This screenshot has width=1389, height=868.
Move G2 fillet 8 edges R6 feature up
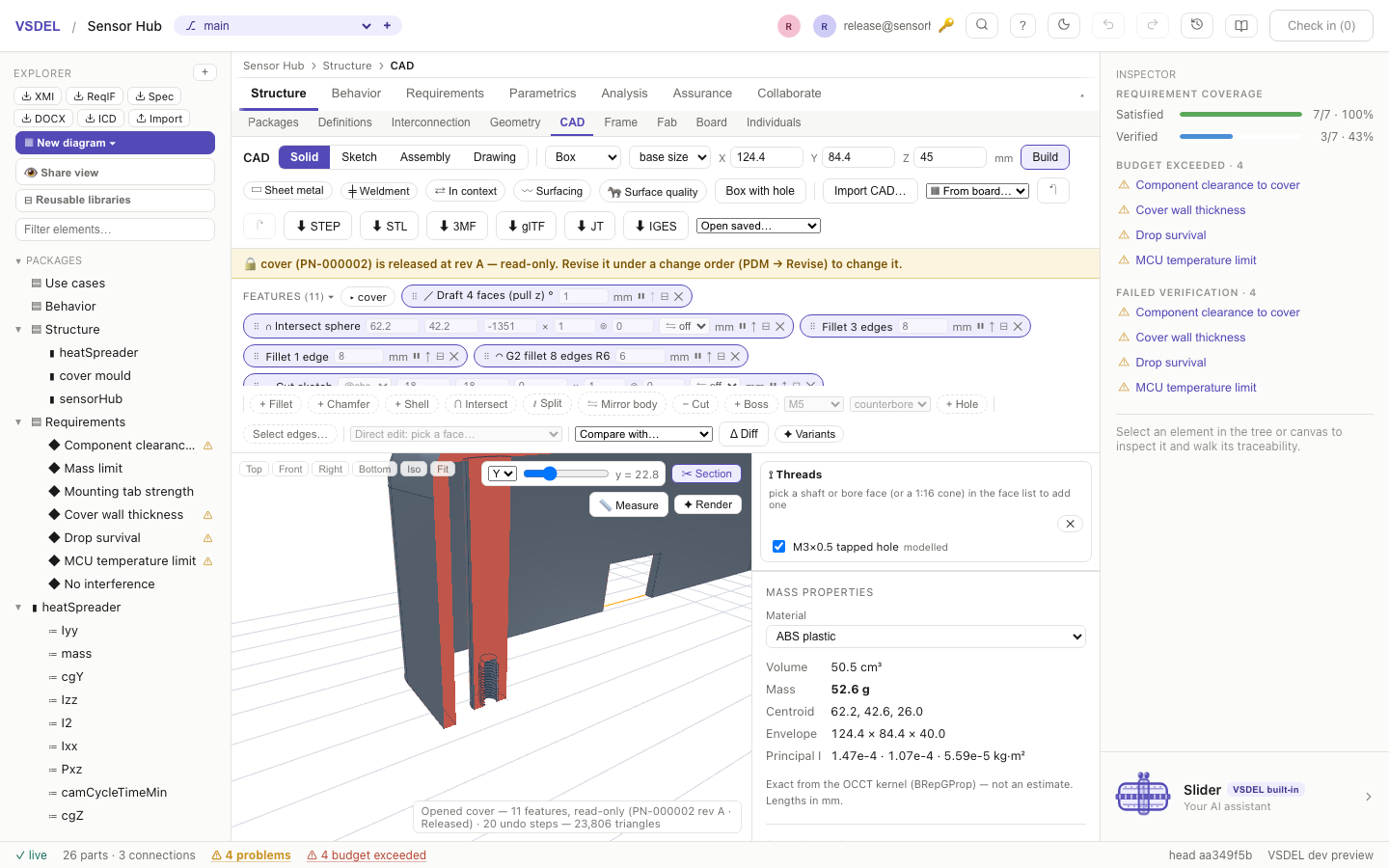(x=709, y=357)
